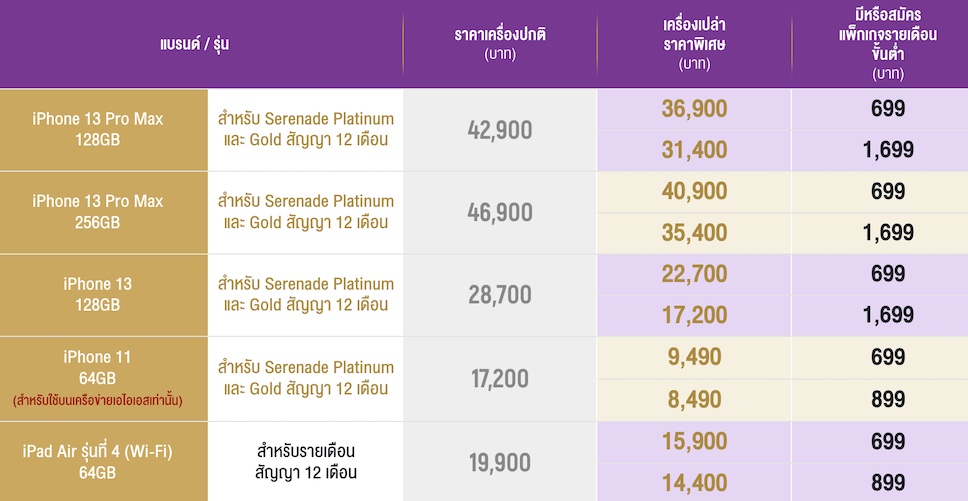This screenshot has height=501, width=968.
Task: Click the 36,900 special price
Action: tap(694, 109)
